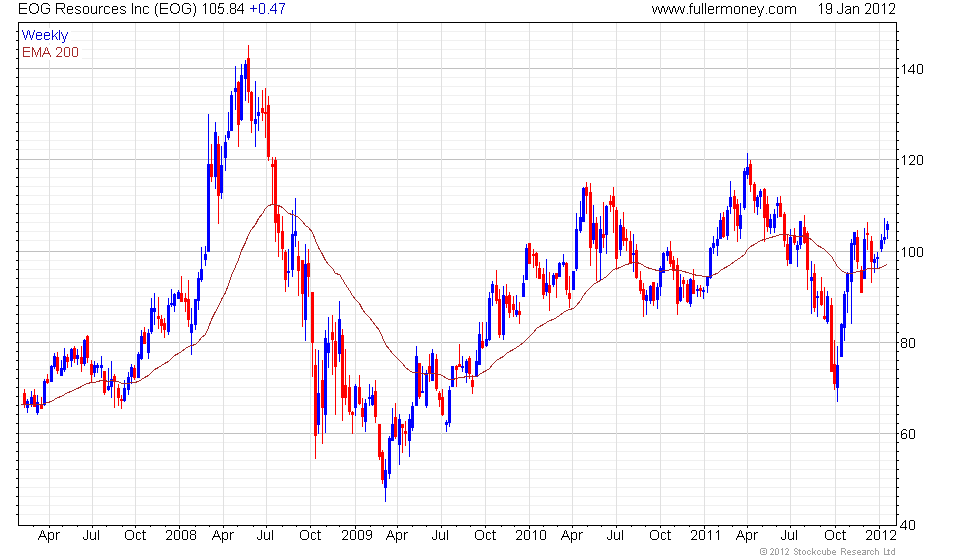The width and height of the screenshot is (980, 560).
Task: Click the 2012 label on the time axis
Action: 881,536
